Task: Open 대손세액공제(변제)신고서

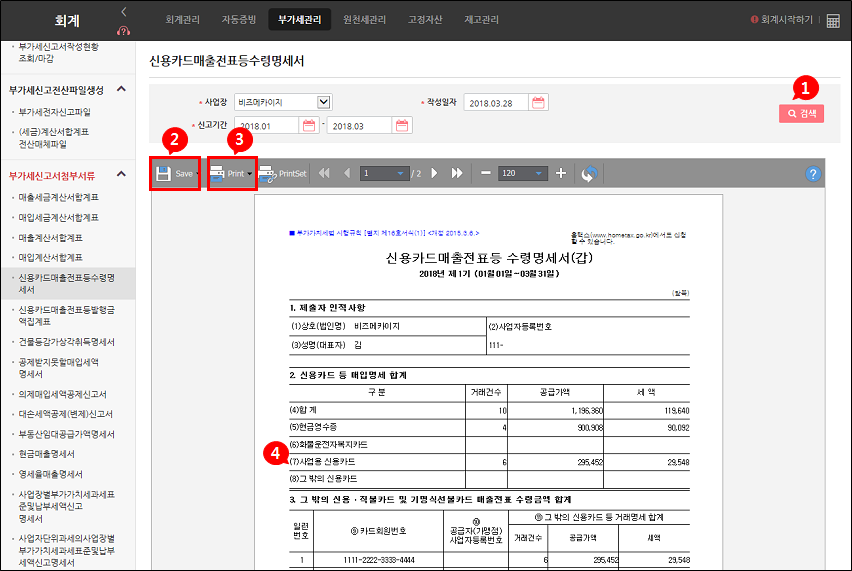Action: (x=65, y=414)
